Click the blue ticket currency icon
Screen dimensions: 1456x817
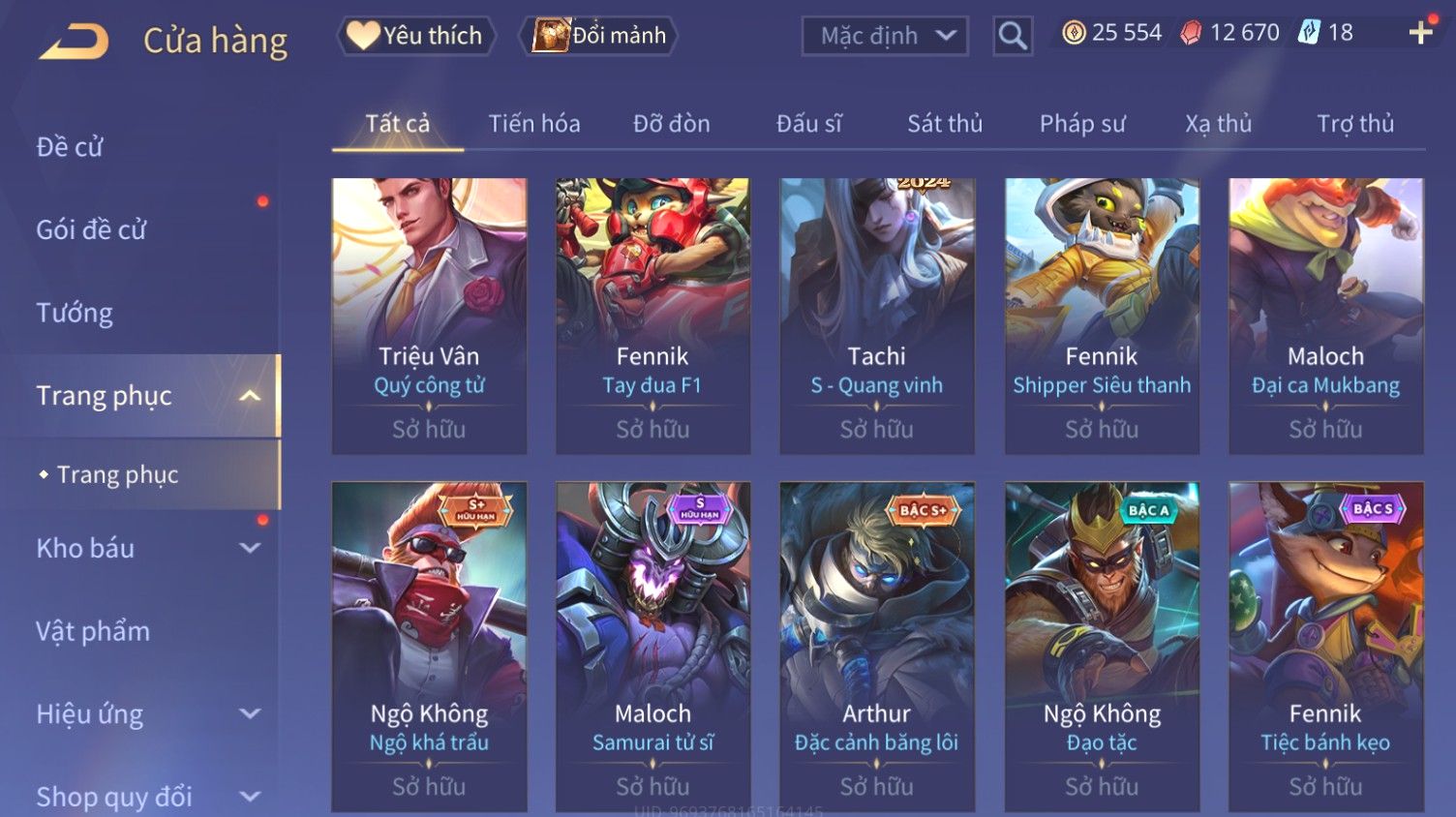(x=1309, y=33)
